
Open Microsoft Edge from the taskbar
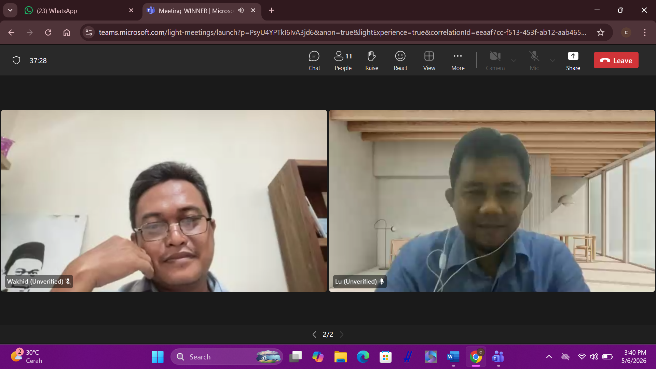click(363, 357)
